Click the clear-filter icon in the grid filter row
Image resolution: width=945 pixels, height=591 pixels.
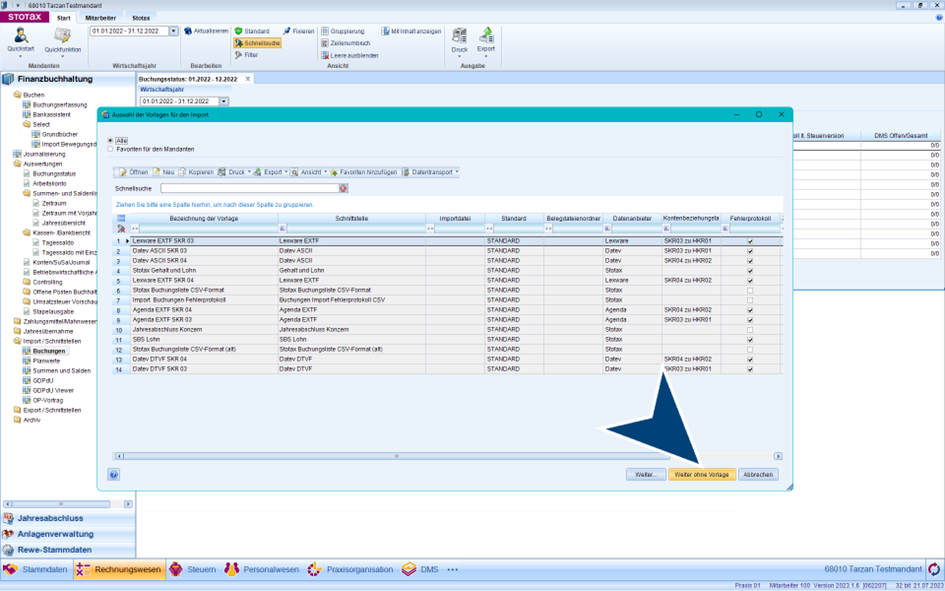coord(121,229)
